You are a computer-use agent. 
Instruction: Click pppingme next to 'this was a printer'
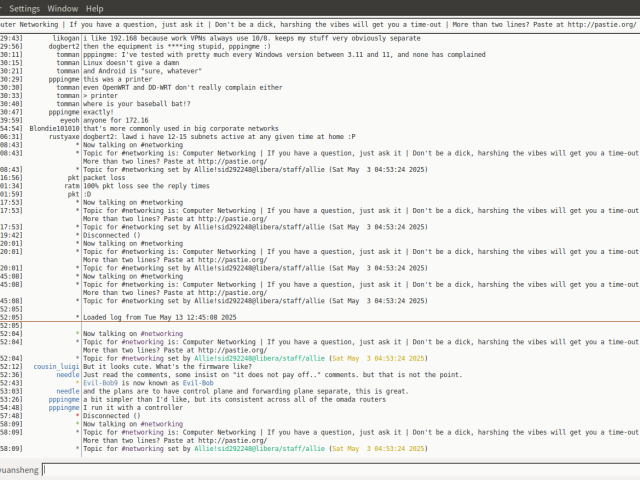(62, 79)
